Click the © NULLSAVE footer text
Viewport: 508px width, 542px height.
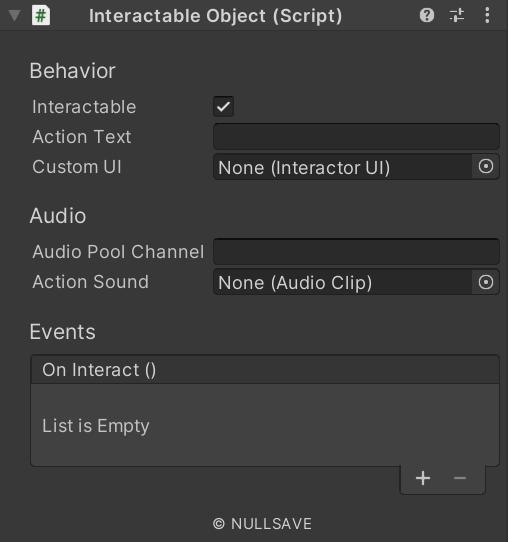click(x=262, y=524)
